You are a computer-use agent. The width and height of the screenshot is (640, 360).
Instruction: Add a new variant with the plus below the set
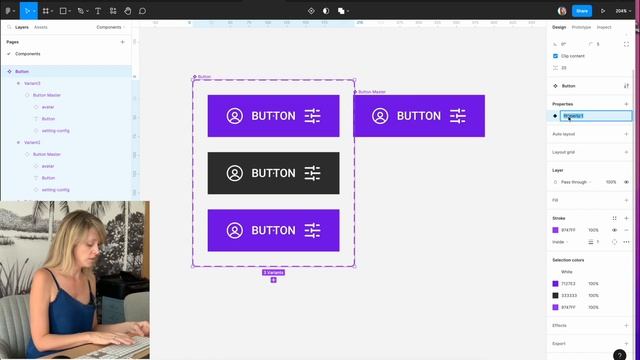point(273,280)
